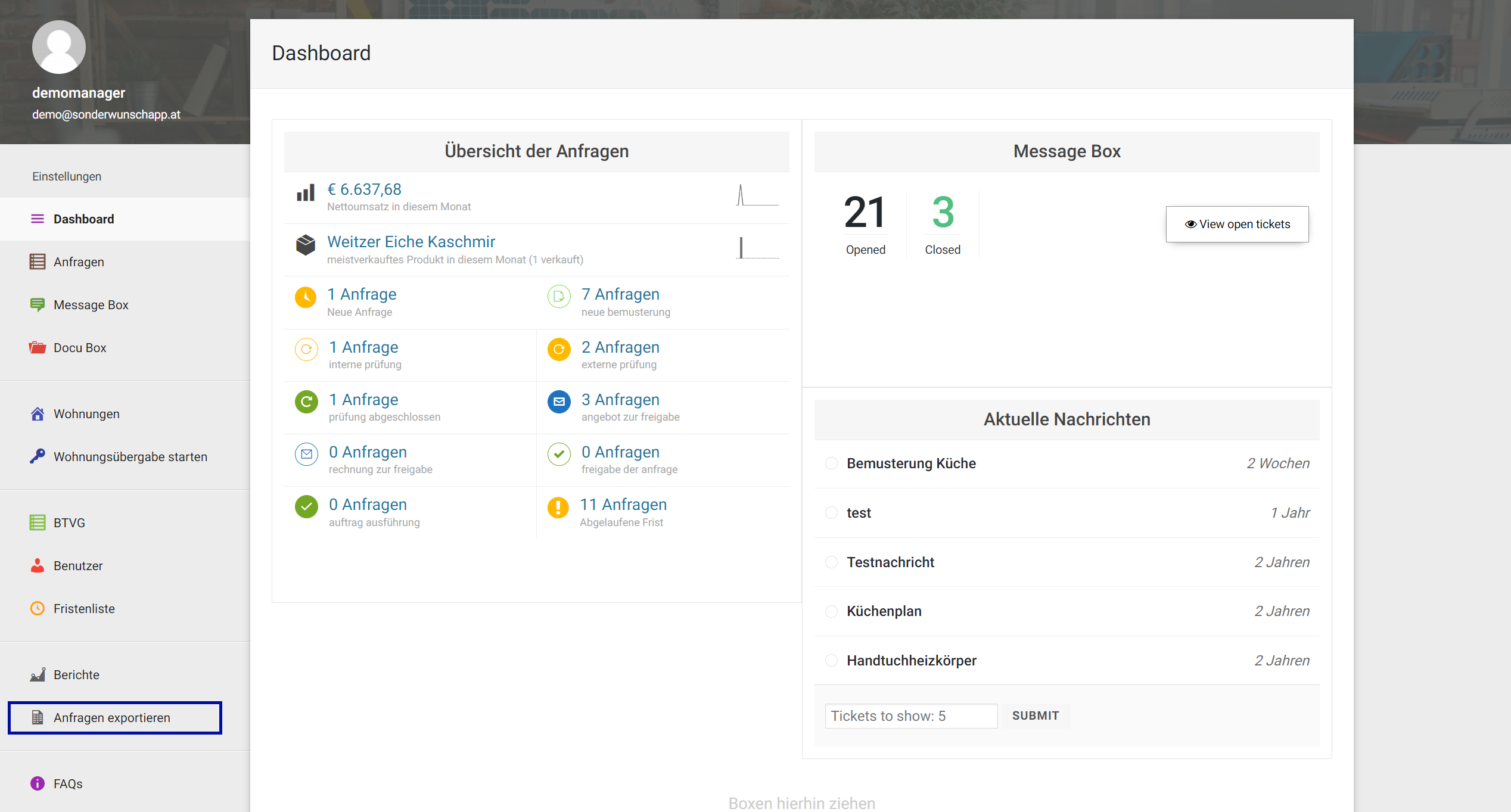Click the yellow clock icon for Neue Anfrage

pyautogui.click(x=306, y=297)
